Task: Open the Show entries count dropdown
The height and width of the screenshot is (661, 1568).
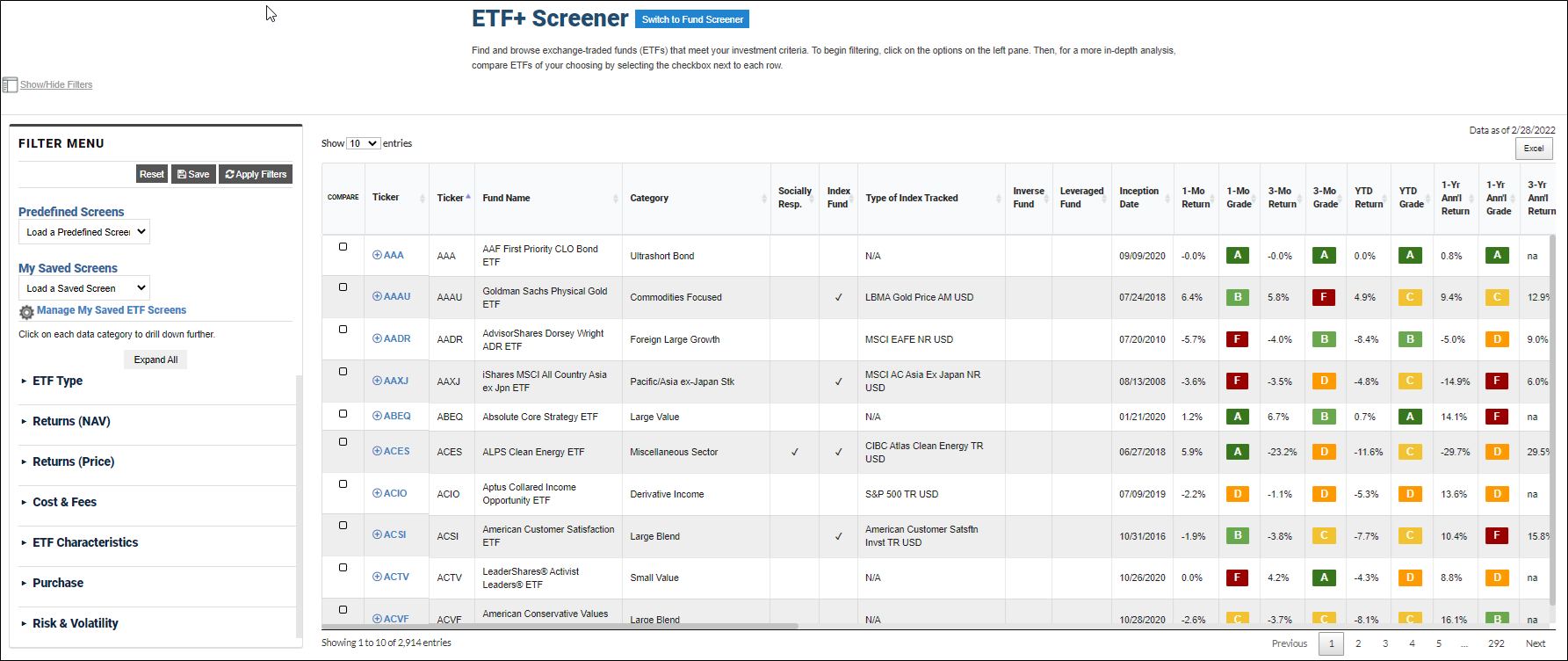Action: [x=363, y=143]
